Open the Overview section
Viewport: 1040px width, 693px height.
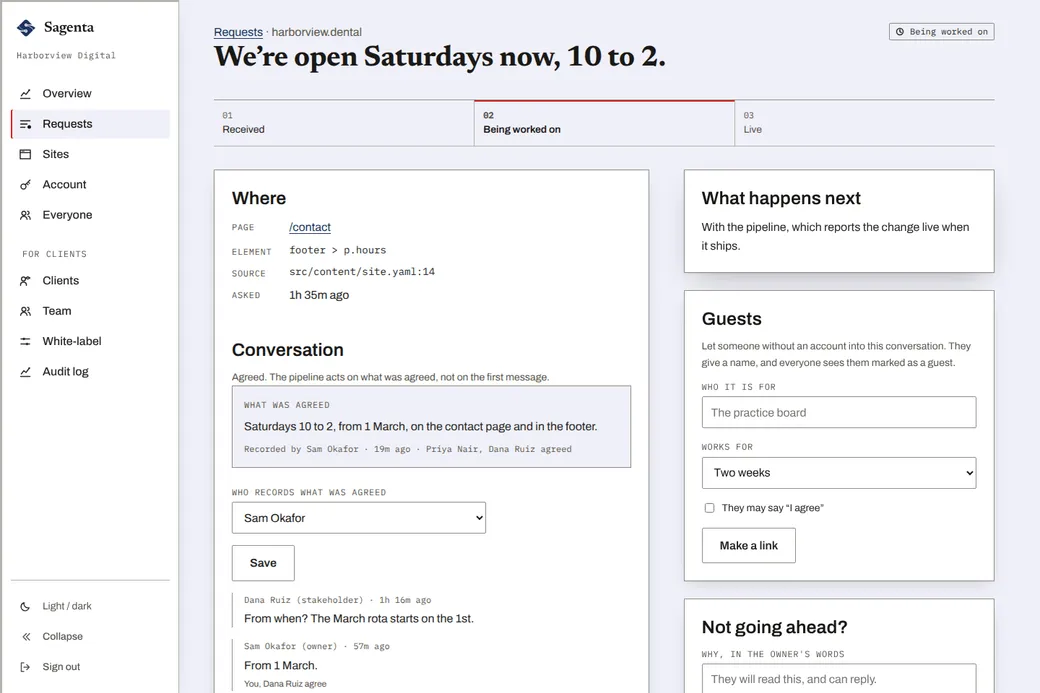(x=90, y=94)
